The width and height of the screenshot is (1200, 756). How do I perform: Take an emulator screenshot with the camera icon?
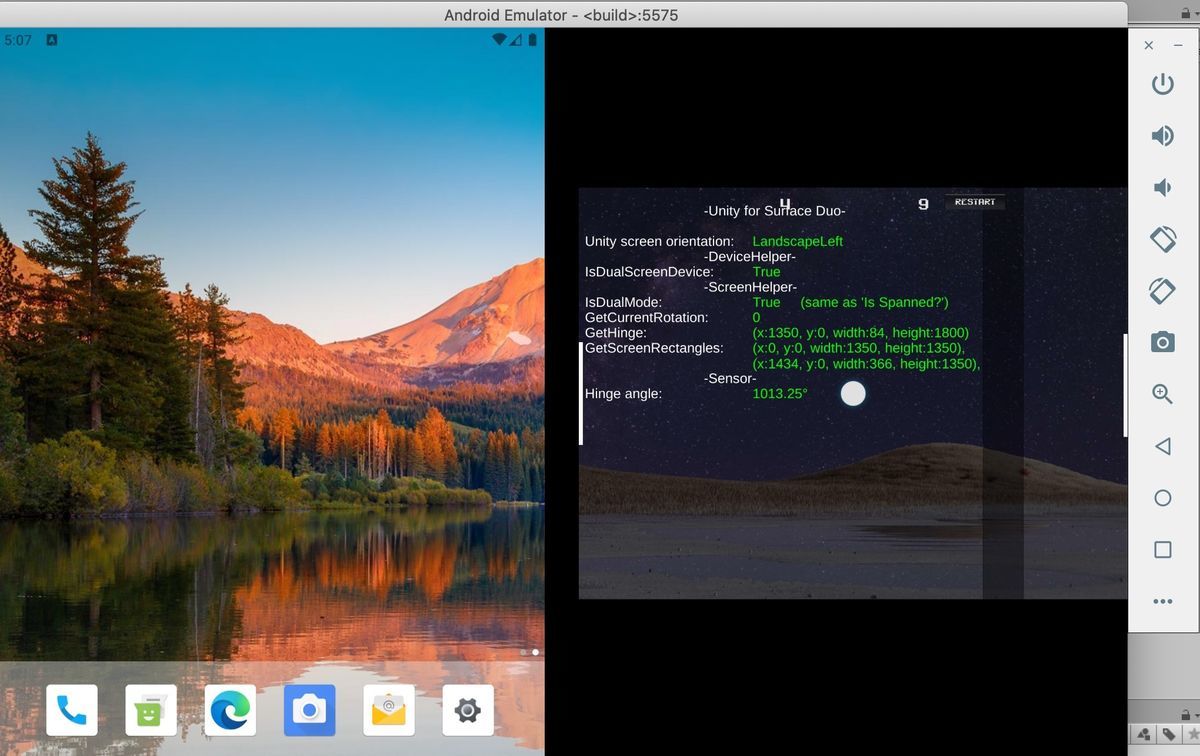click(1162, 342)
